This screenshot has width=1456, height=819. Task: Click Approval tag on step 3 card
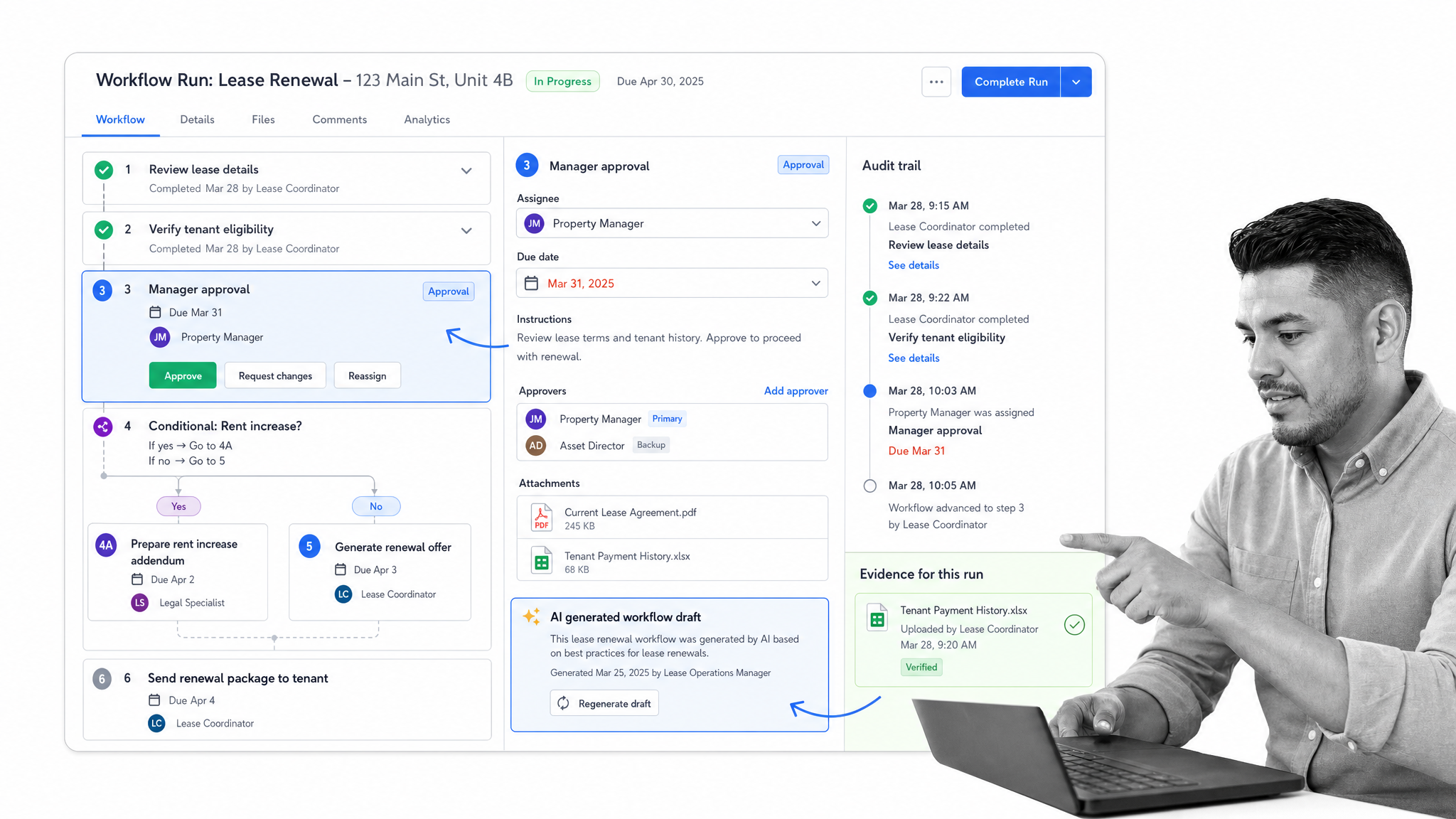click(449, 291)
